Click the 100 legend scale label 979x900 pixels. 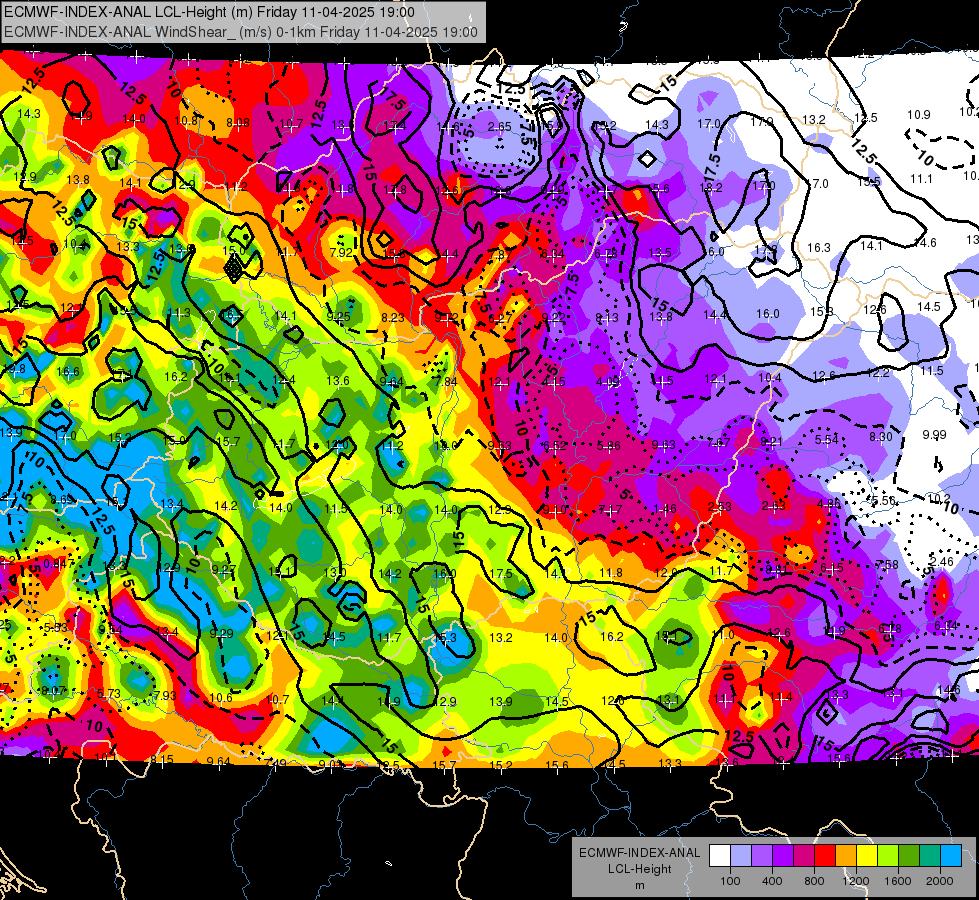(730, 881)
